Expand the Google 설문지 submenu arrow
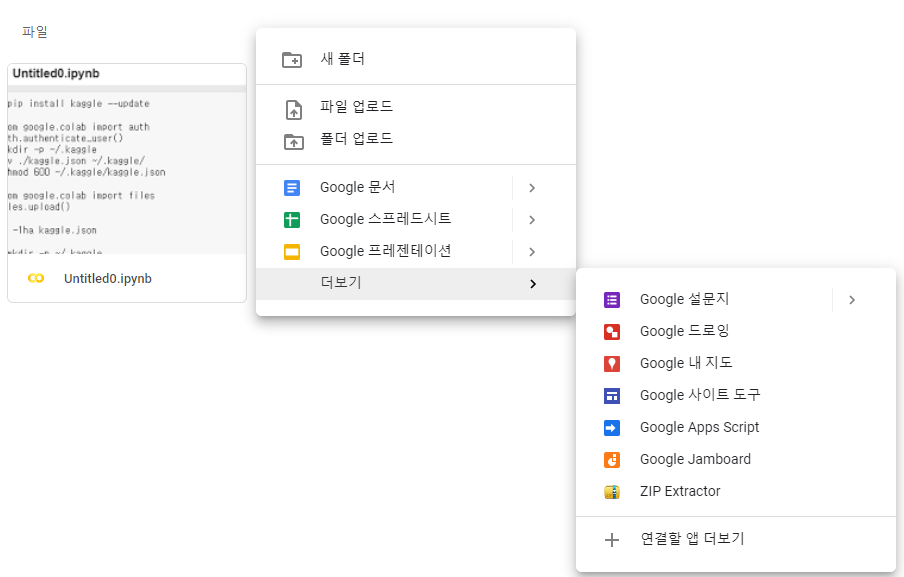Image resolution: width=904 pixels, height=577 pixels. 851,298
